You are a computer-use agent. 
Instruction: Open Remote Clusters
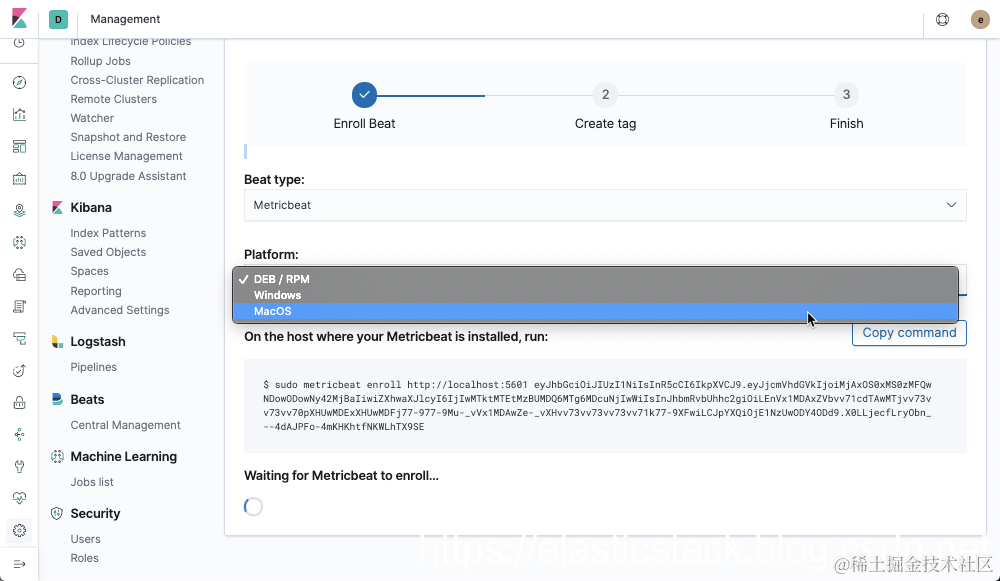114,99
